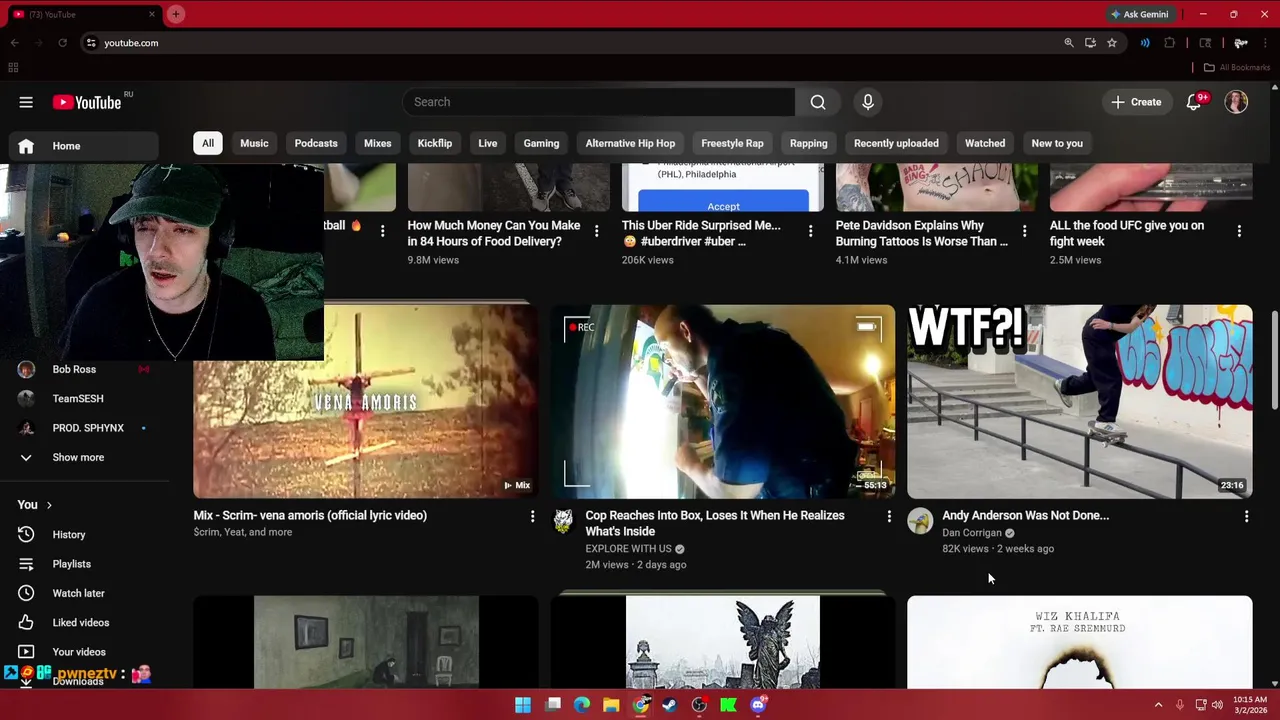Open the YouTube hamburger guide menu
The width and height of the screenshot is (1280, 720).
(26, 102)
